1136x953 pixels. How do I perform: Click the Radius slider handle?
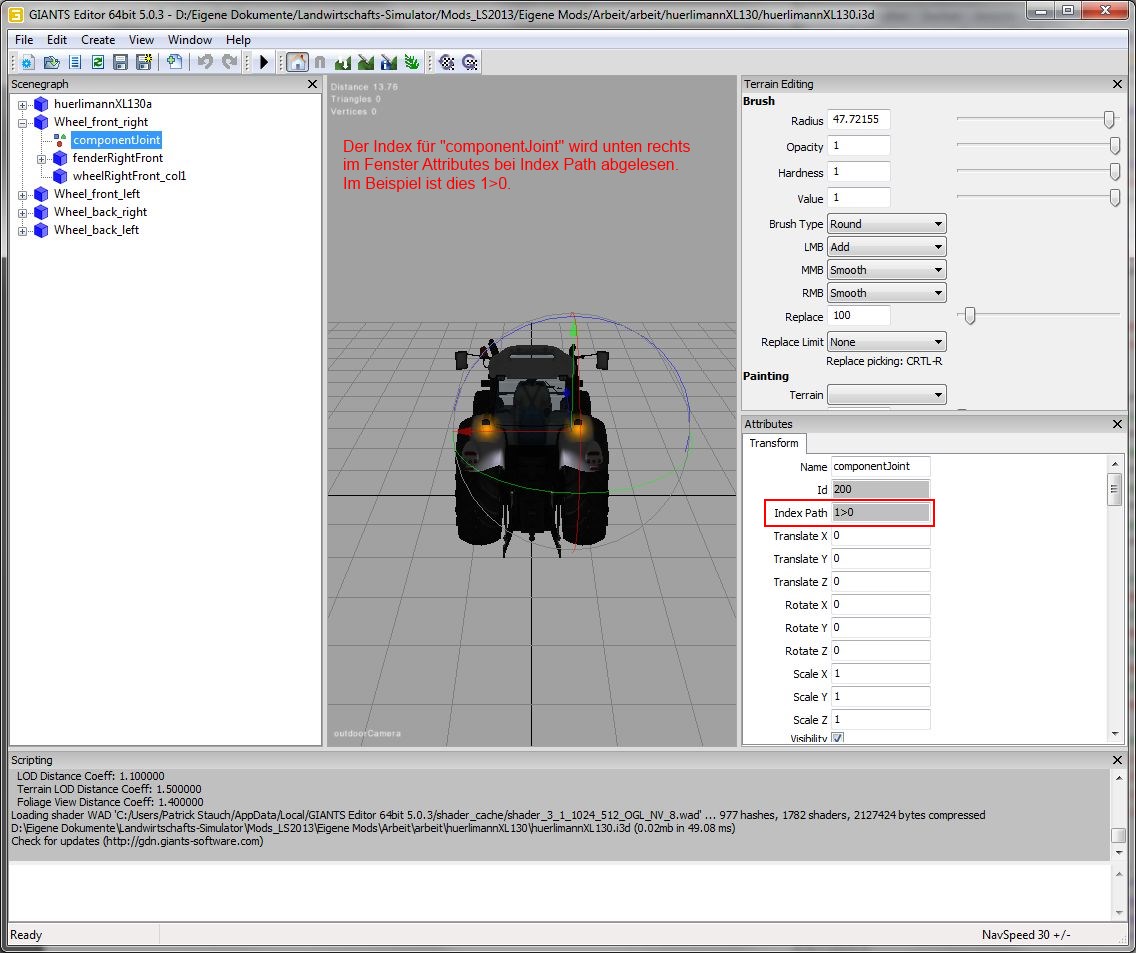[1109, 119]
